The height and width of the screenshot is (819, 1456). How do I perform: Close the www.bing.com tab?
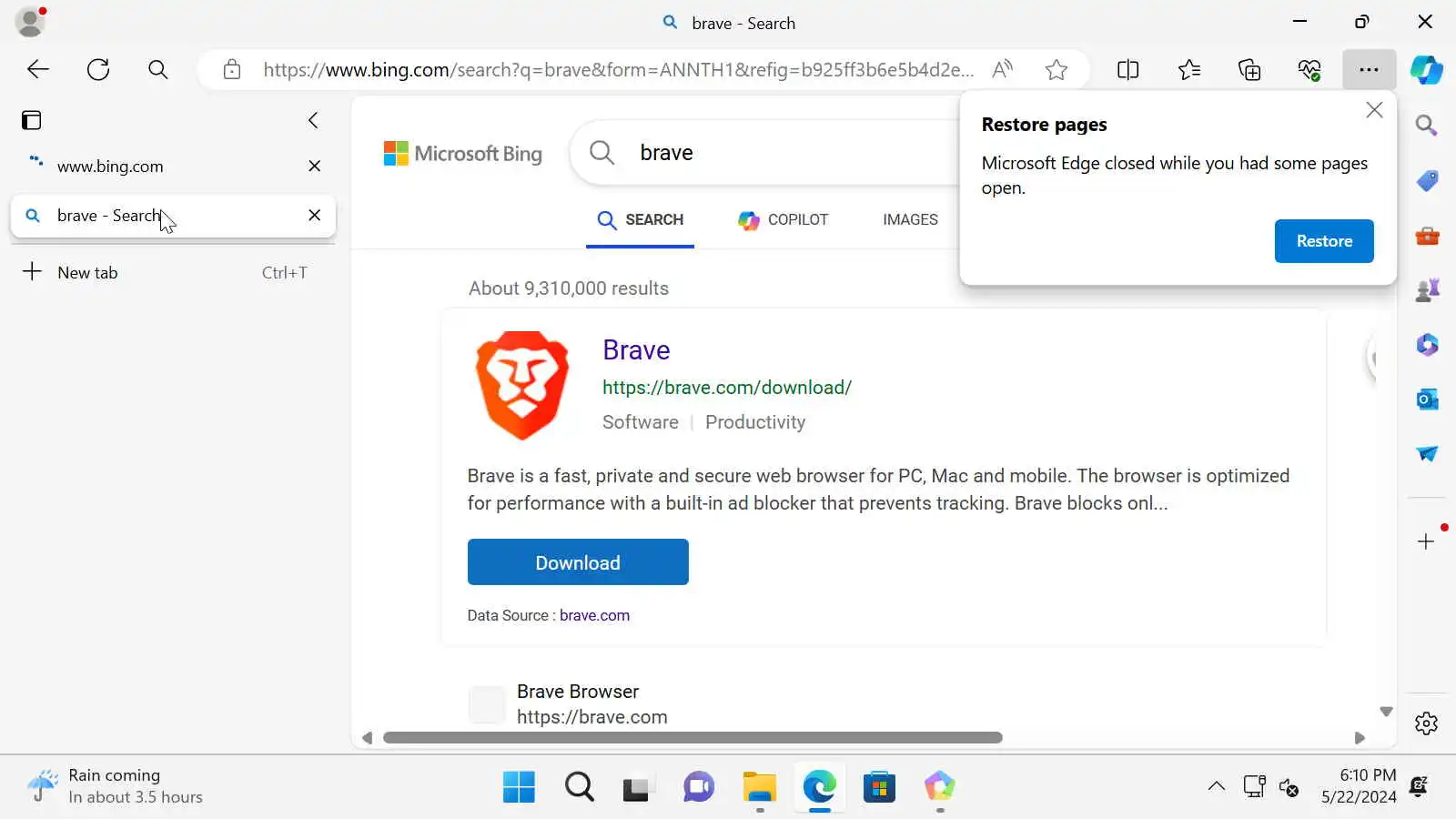click(x=314, y=166)
